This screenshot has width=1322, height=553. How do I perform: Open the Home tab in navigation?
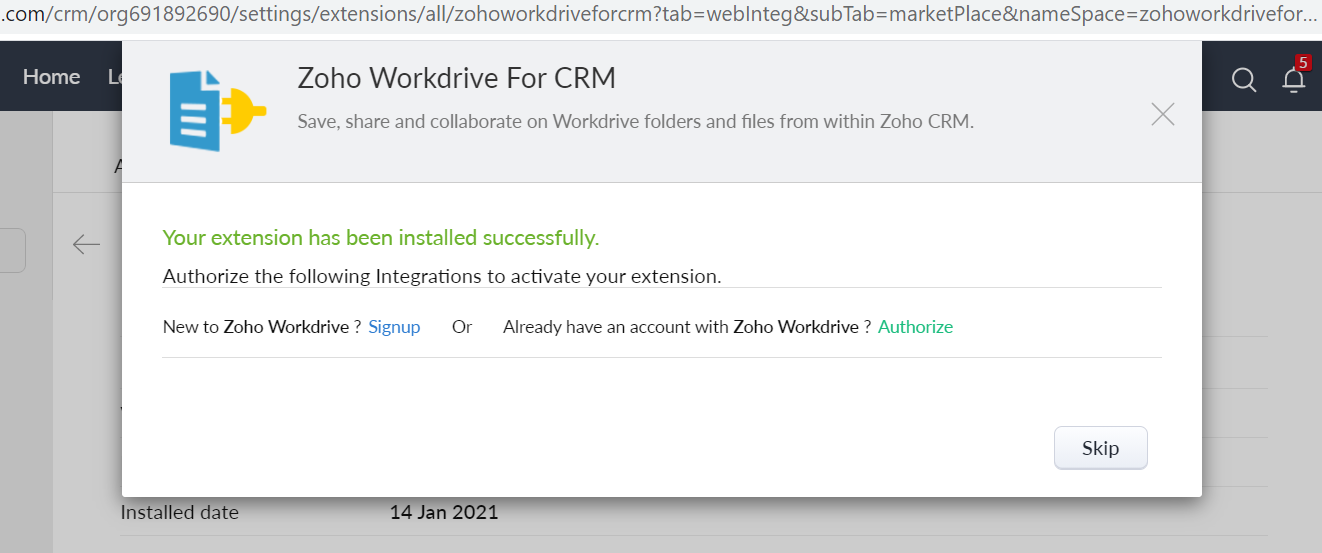point(51,77)
